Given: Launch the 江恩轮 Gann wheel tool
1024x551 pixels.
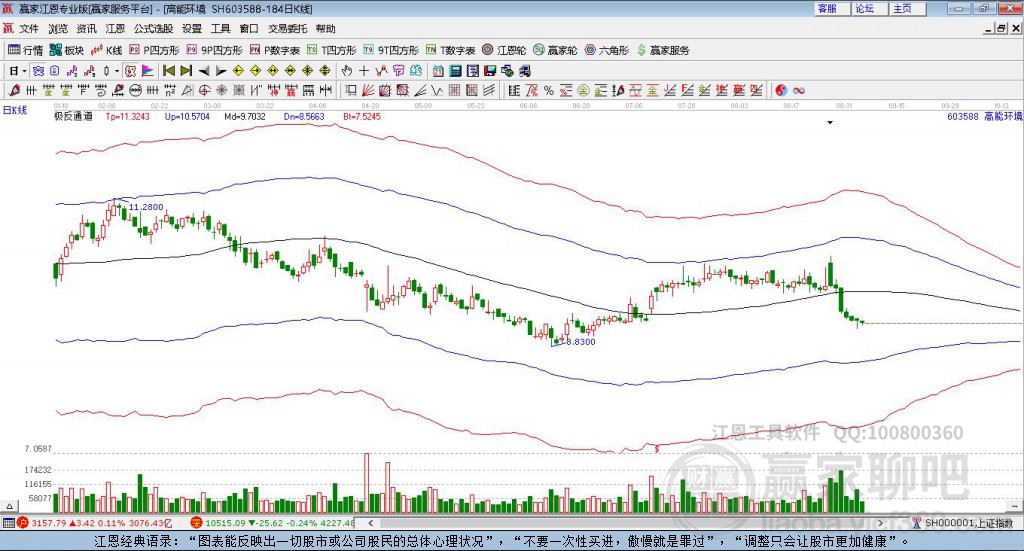Looking at the screenshot, I should 504,50.
